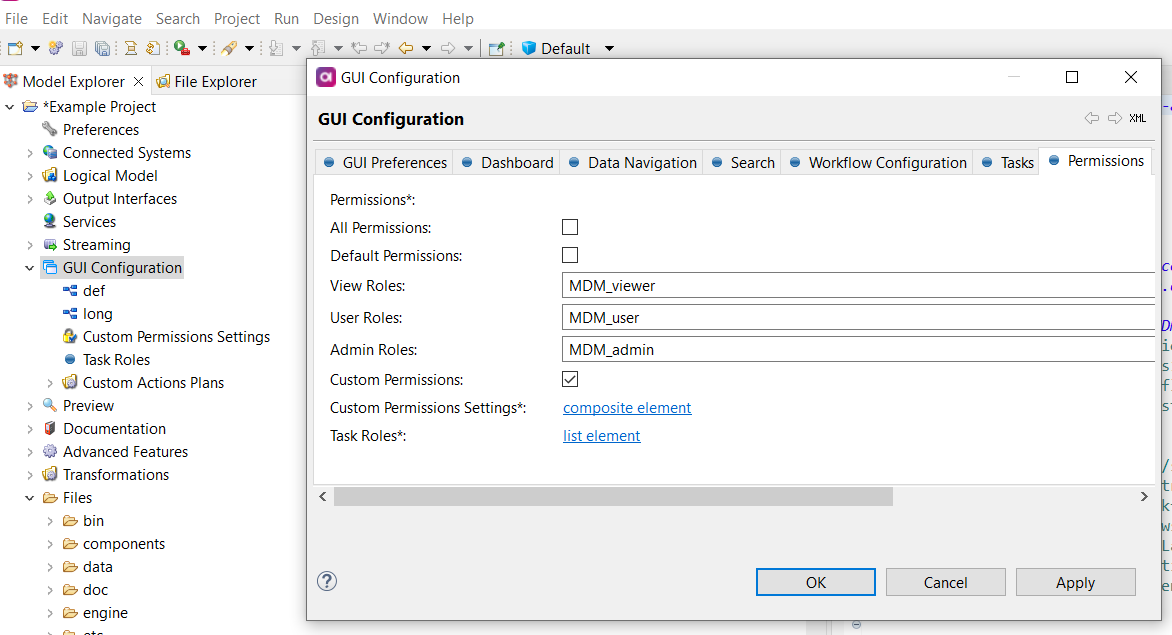Image resolution: width=1172 pixels, height=635 pixels.
Task: Switch to the Workflow Configuration tab
Action: 886,163
